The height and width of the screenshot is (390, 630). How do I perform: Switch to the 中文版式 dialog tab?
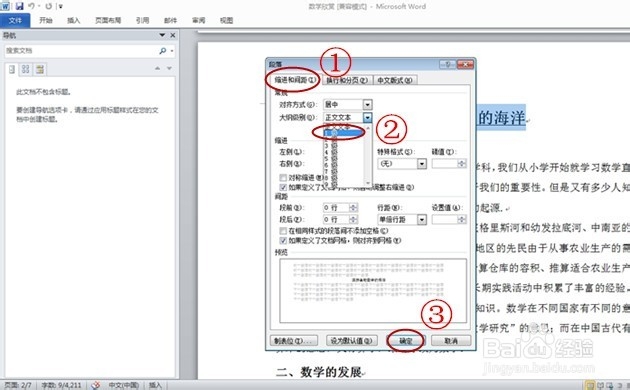coord(395,80)
